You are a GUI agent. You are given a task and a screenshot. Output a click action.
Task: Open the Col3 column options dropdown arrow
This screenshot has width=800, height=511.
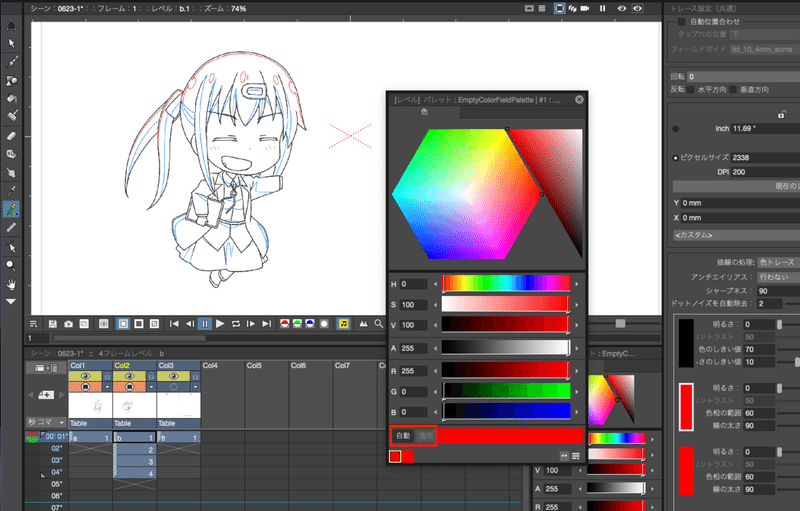click(195, 387)
